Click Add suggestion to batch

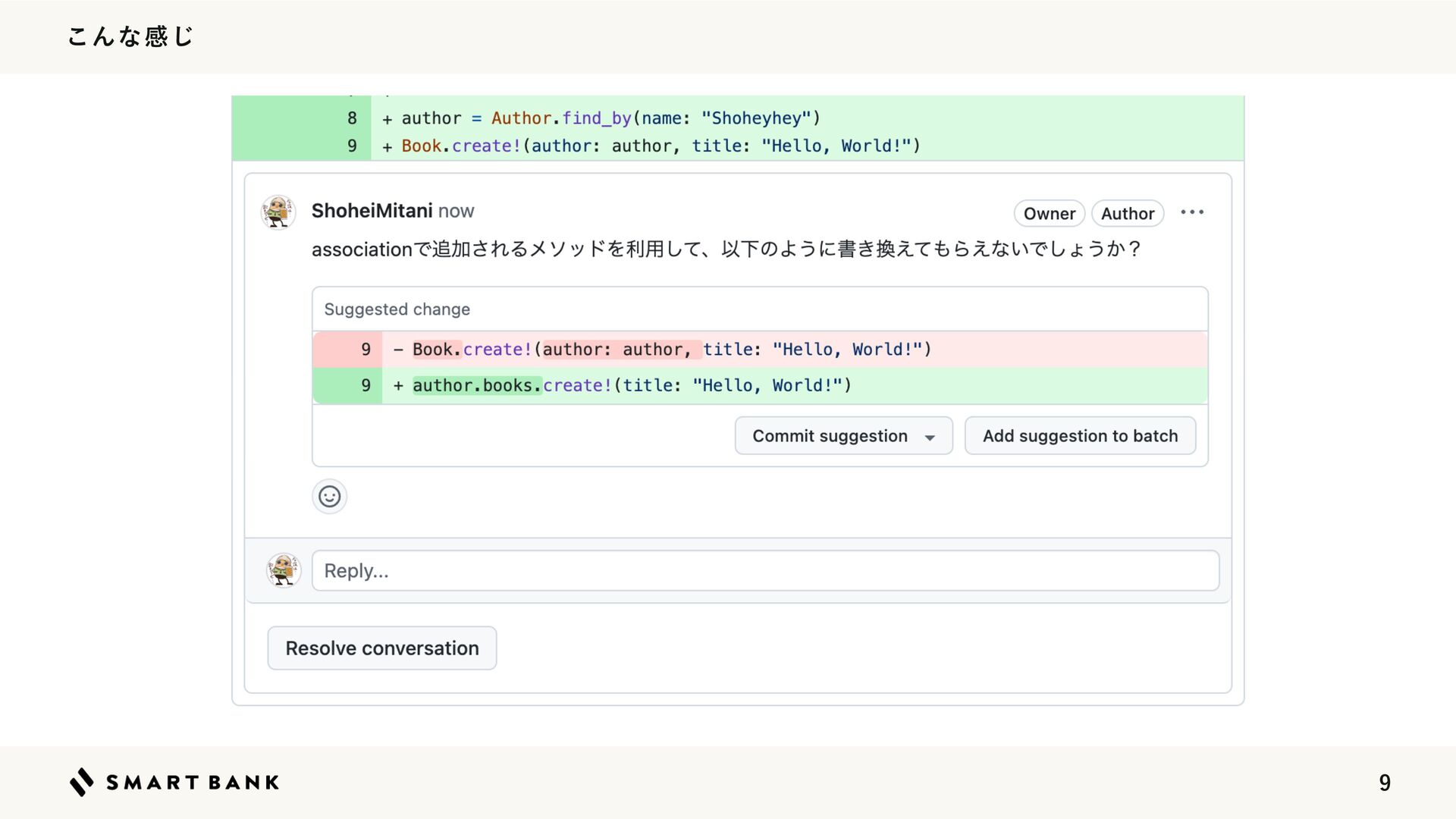tap(1080, 436)
